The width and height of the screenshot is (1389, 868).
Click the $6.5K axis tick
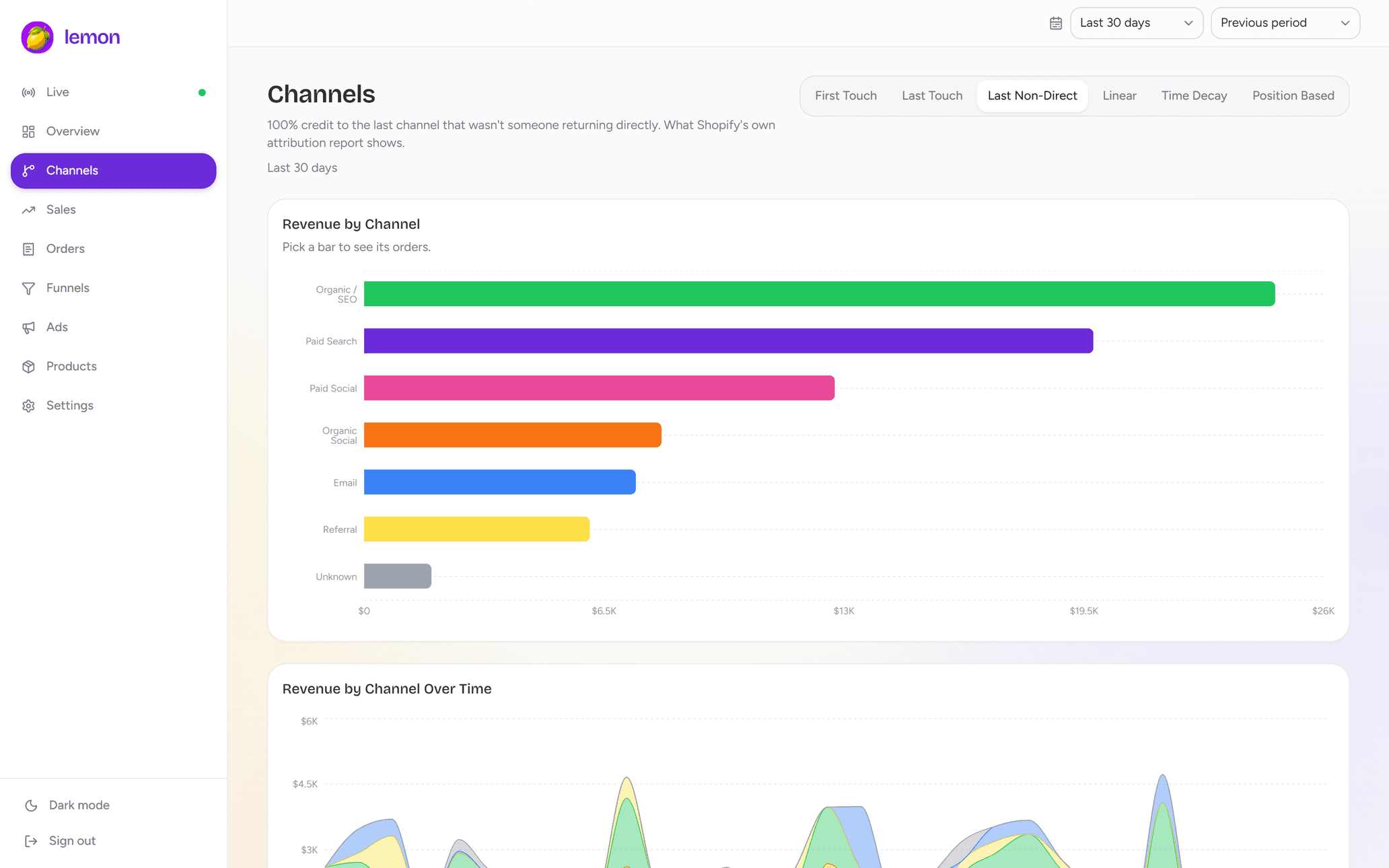pos(604,611)
